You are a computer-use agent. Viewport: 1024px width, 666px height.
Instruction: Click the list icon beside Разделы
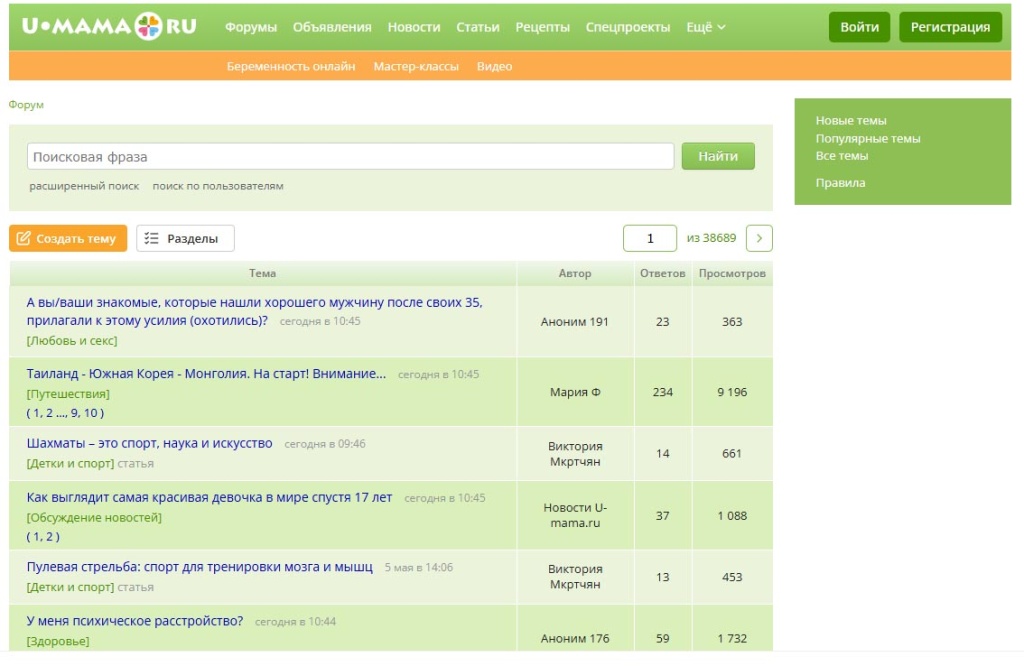tap(152, 238)
